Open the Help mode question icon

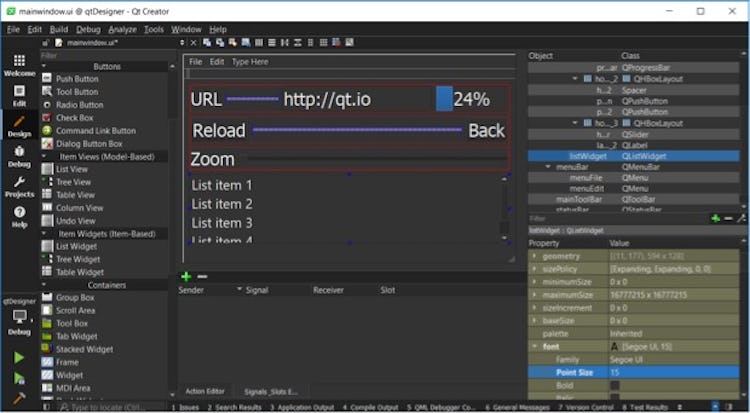coord(19,217)
